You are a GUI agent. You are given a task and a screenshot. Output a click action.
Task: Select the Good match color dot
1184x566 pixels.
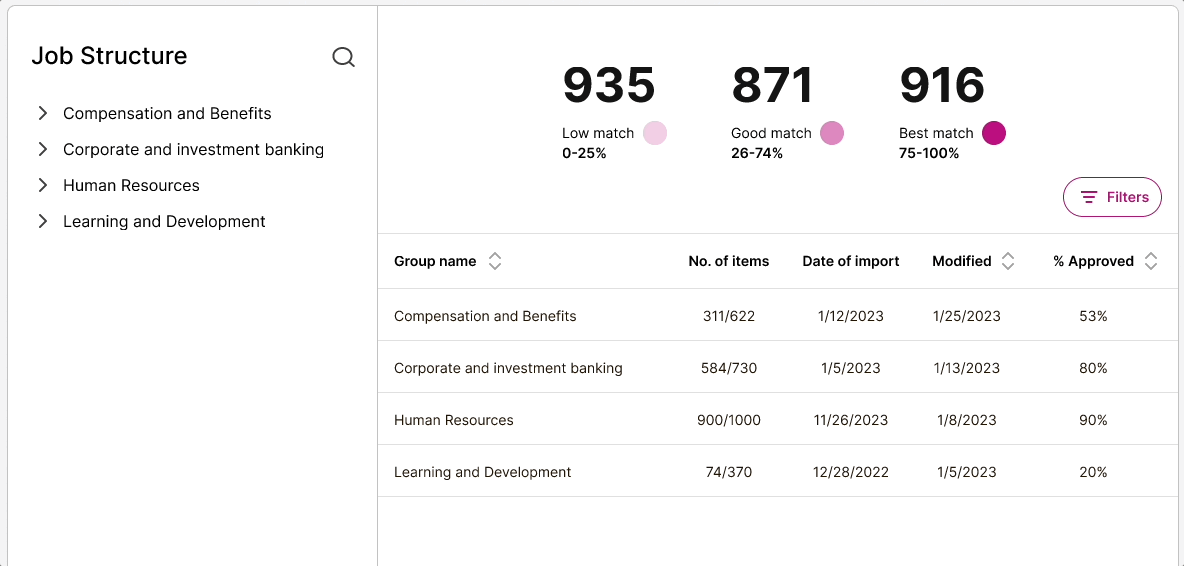tap(831, 133)
